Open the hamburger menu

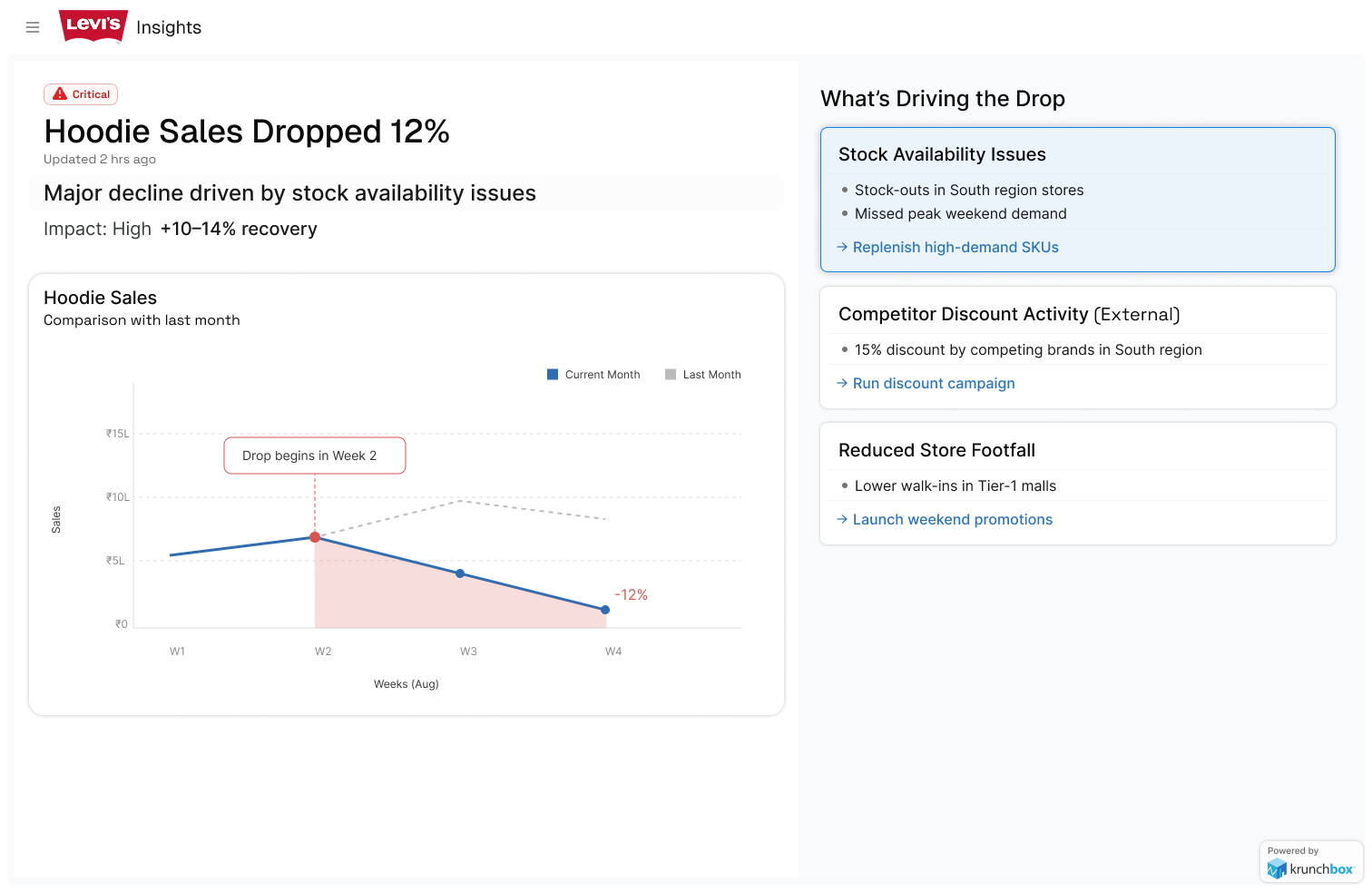tap(33, 27)
